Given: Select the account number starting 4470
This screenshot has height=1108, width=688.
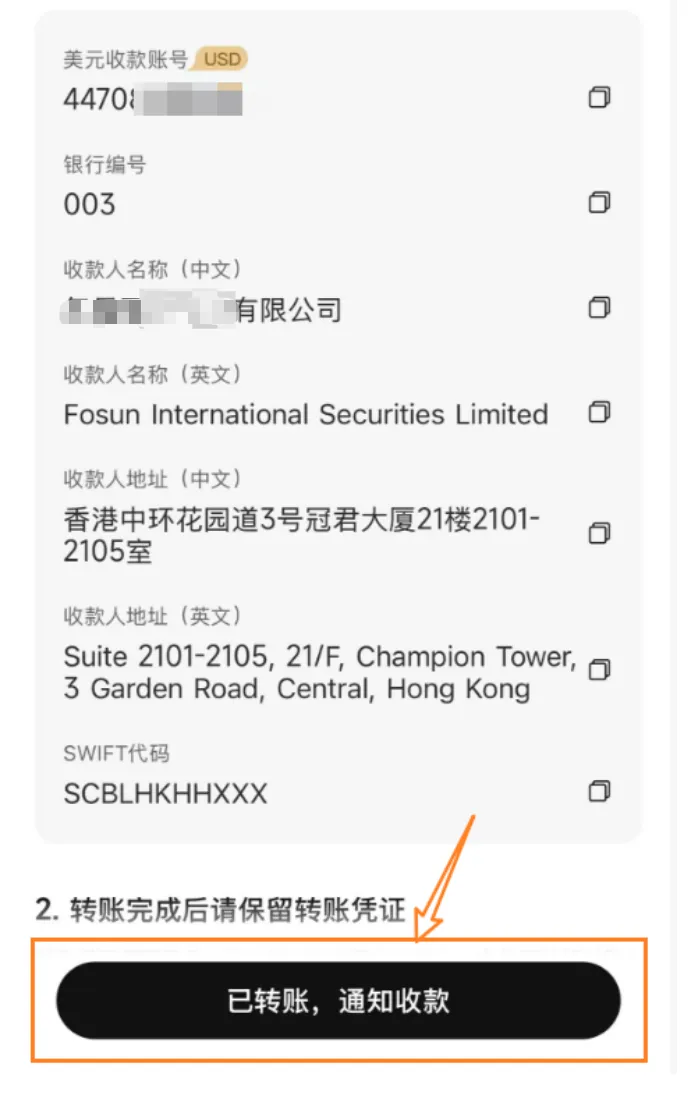Looking at the screenshot, I should (x=153, y=99).
